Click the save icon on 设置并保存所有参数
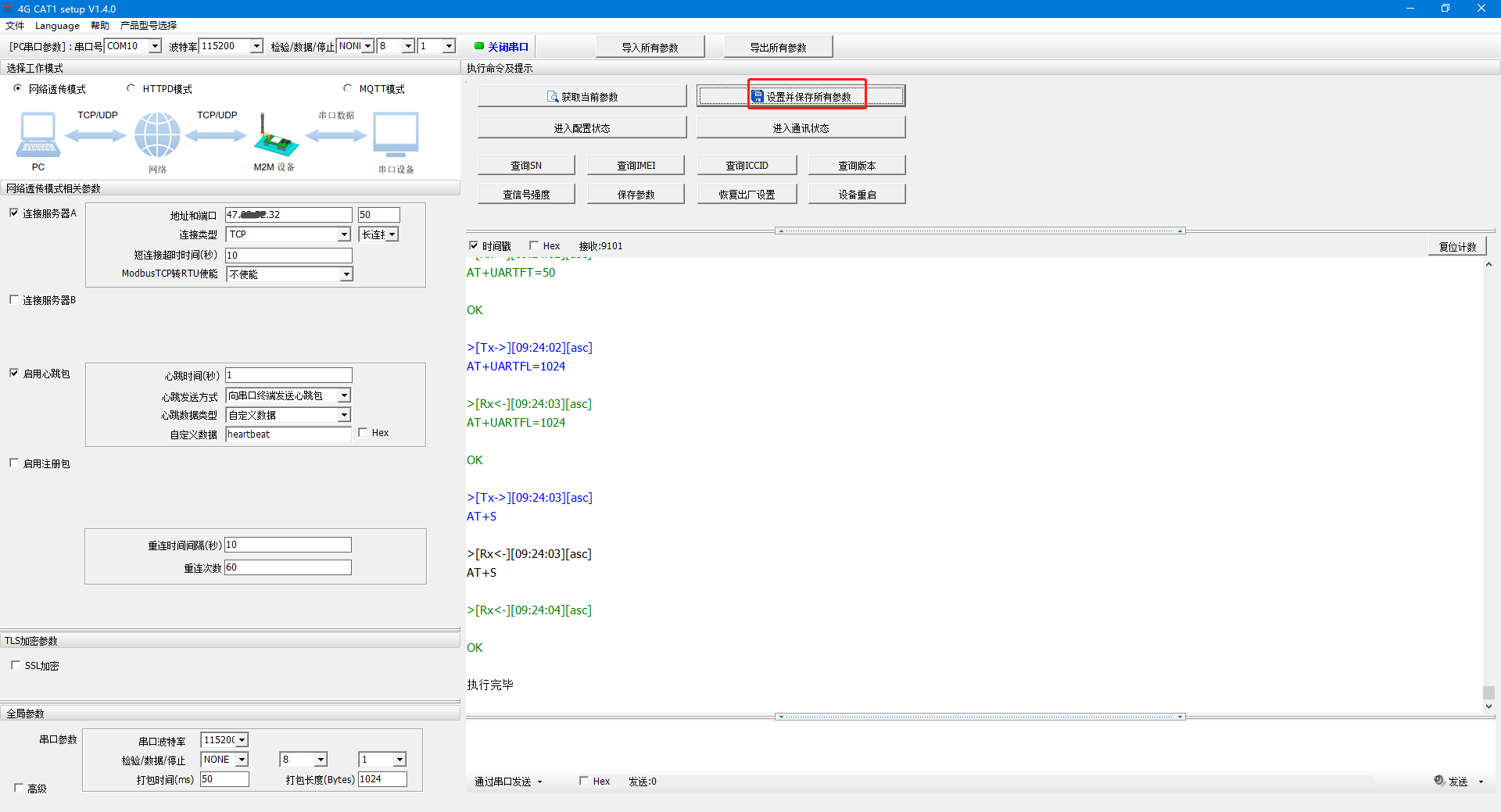The width and height of the screenshot is (1501, 812). point(757,97)
